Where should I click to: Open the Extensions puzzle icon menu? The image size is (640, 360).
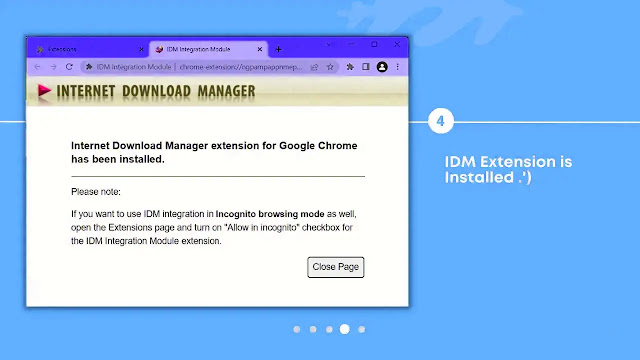pyautogui.click(x=350, y=67)
